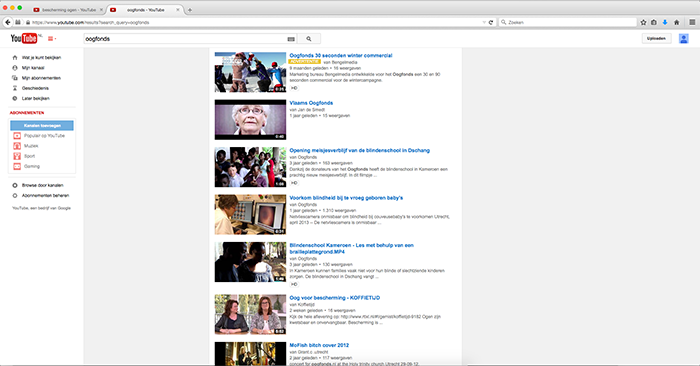The height and width of the screenshot is (366, 700).
Task: Click the Mijn kanaal icon
Action: (15, 68)
